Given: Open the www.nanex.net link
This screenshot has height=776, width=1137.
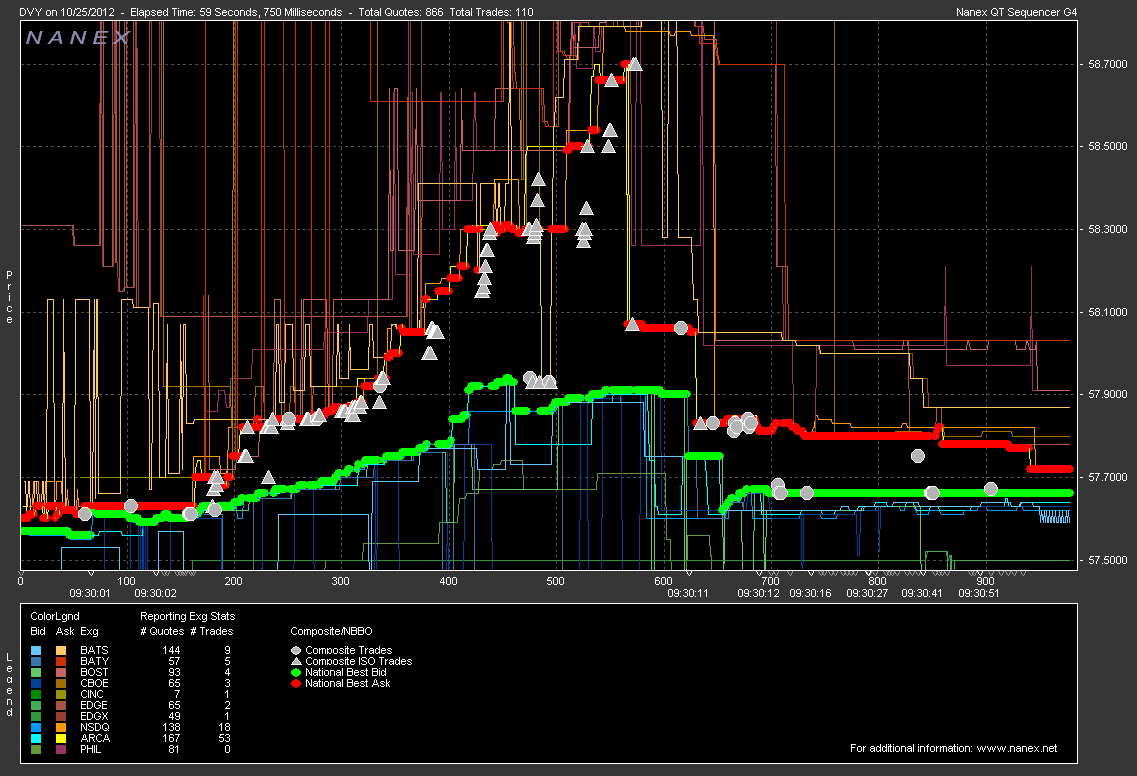Looking at the screenshot, I should [x=1017, y=748].
